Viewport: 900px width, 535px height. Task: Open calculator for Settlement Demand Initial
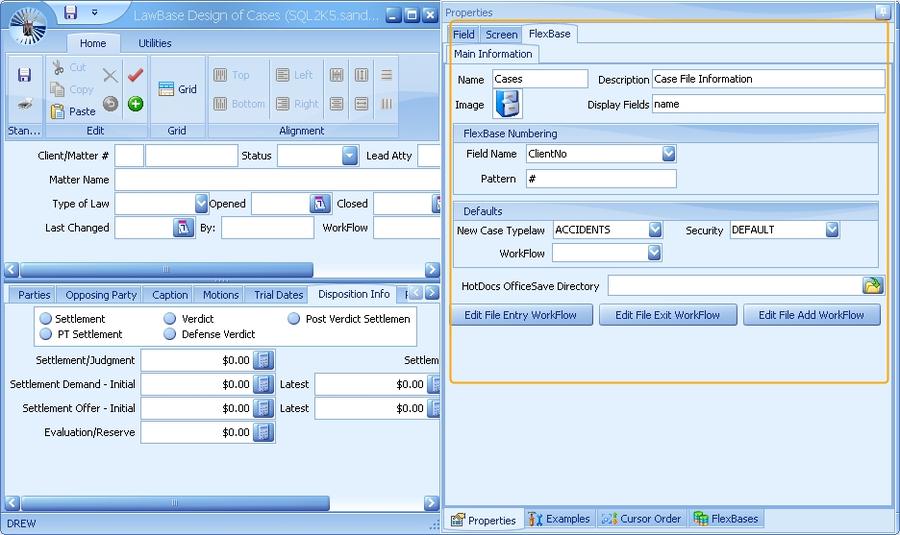click(263, 384)
